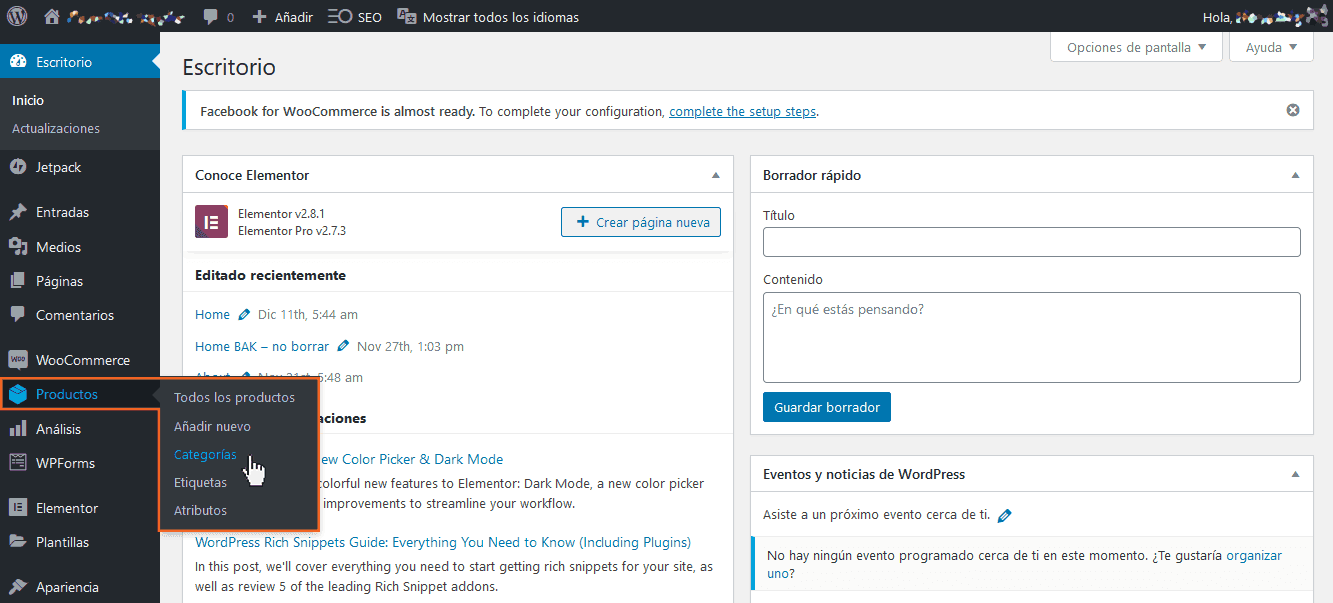The image size is (1333, 603).
Task: Open the Opciones de pantalla dropdown
Action: coord(1135,46)
